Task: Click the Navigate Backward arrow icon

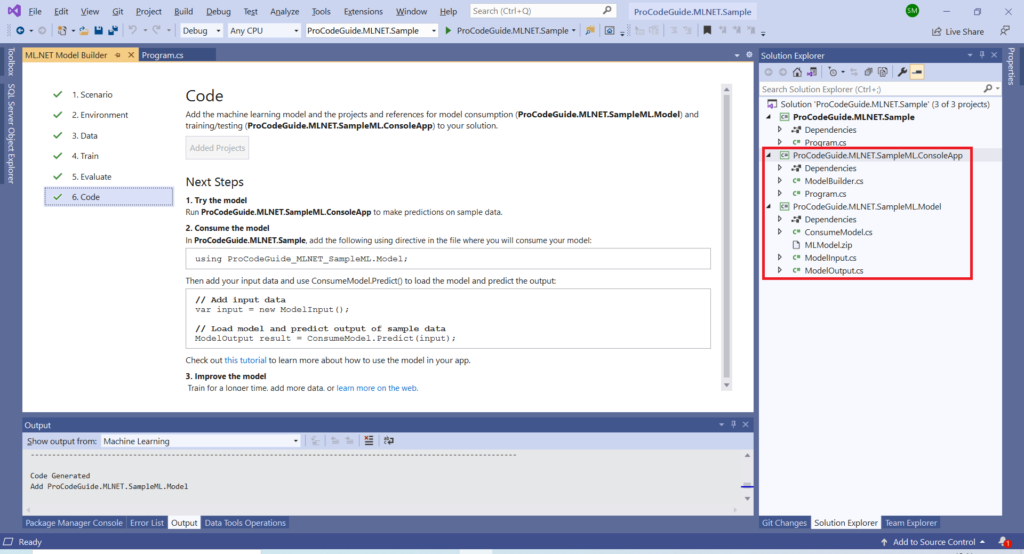Action: click(x=20, y=31)
